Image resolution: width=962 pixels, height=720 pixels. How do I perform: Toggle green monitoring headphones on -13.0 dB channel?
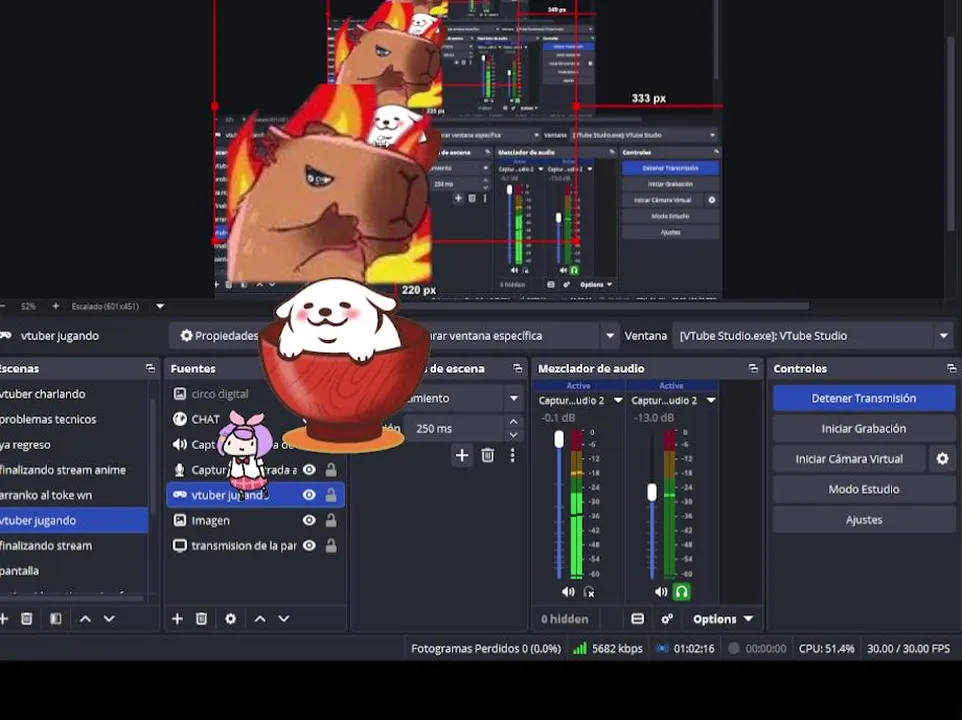(682, 592)
